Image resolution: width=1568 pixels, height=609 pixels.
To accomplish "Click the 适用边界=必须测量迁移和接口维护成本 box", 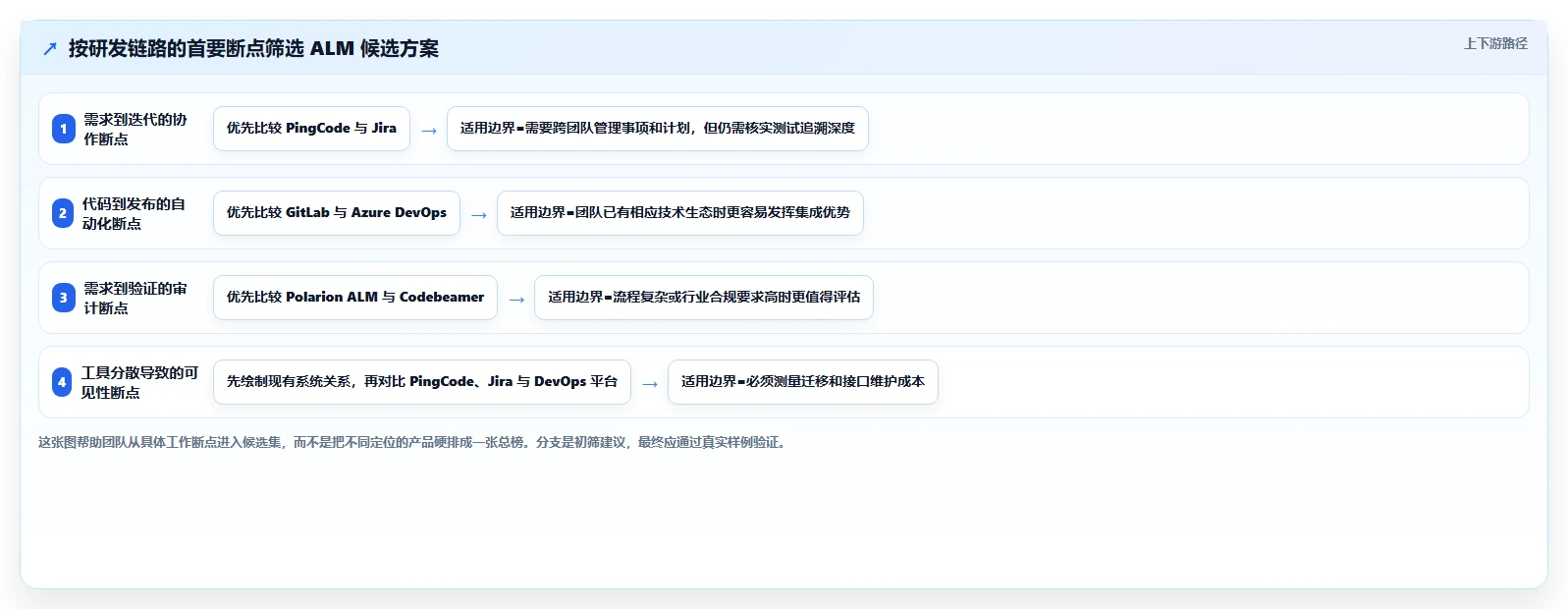I will 803,382.
